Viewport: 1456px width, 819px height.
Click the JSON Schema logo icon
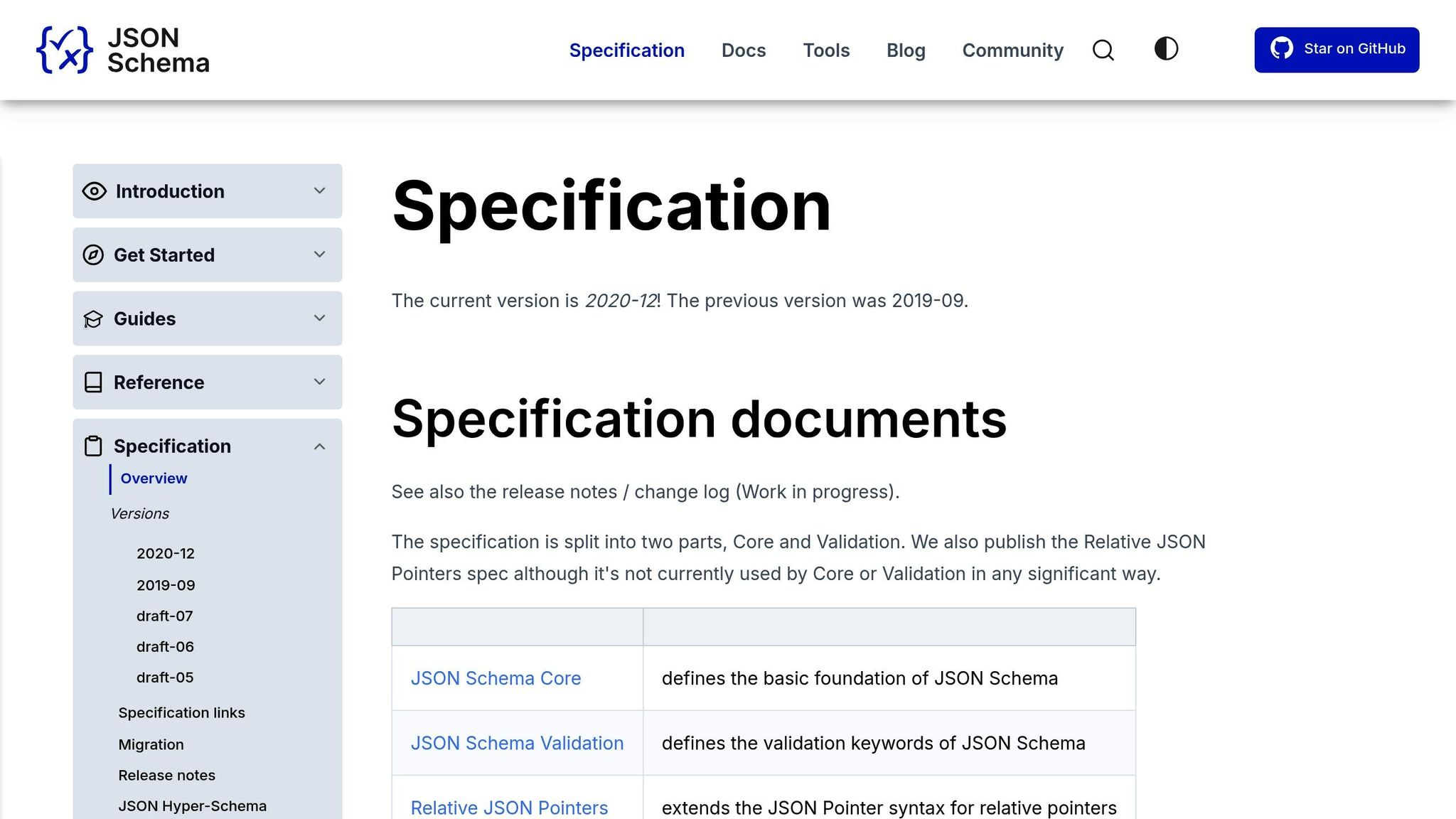click(x=65, y=50)
